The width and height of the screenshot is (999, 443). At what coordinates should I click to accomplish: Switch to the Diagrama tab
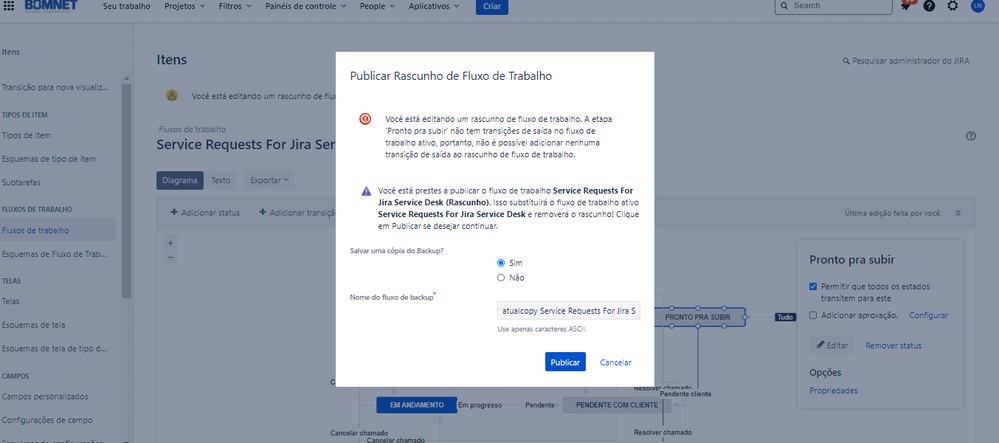click(180, 180)
